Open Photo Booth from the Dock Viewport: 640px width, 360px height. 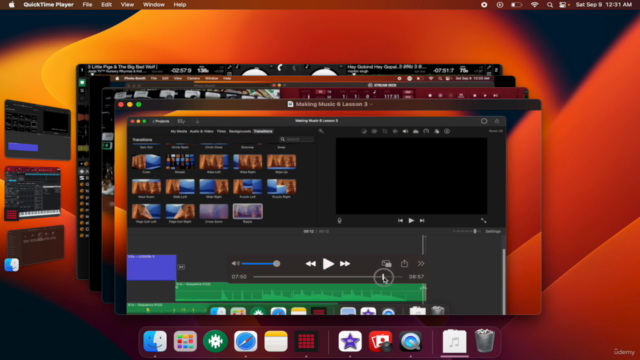380,341
